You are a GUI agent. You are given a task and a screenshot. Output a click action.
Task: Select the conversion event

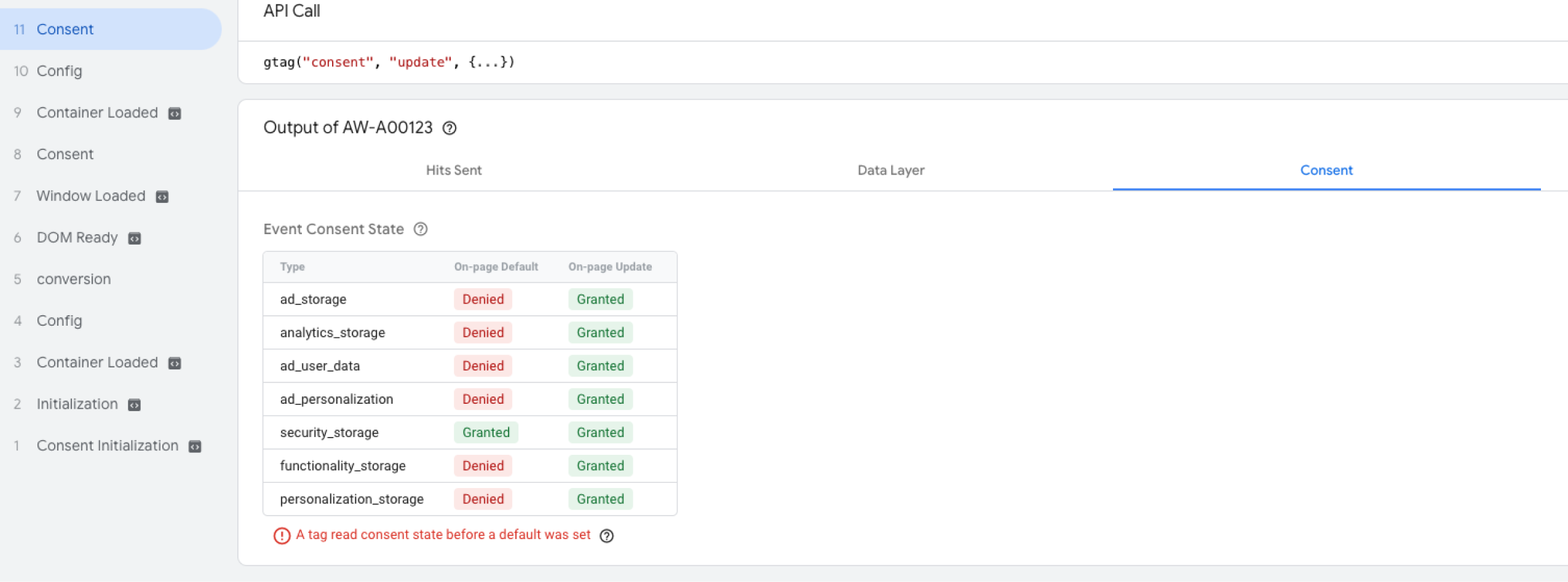73,279
